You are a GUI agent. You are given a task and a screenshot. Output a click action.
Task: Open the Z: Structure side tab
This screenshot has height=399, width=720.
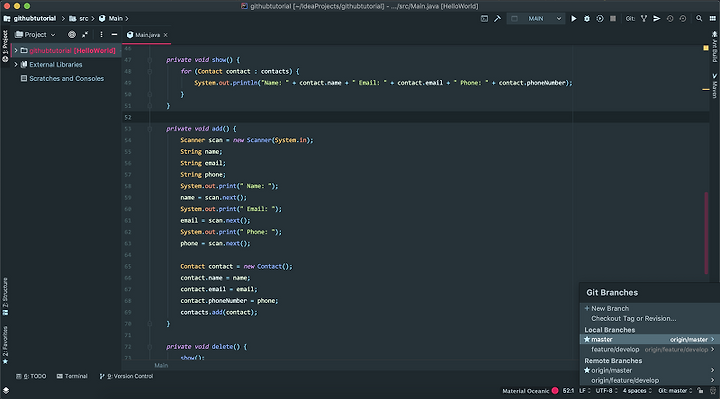[x=5, y=297]
